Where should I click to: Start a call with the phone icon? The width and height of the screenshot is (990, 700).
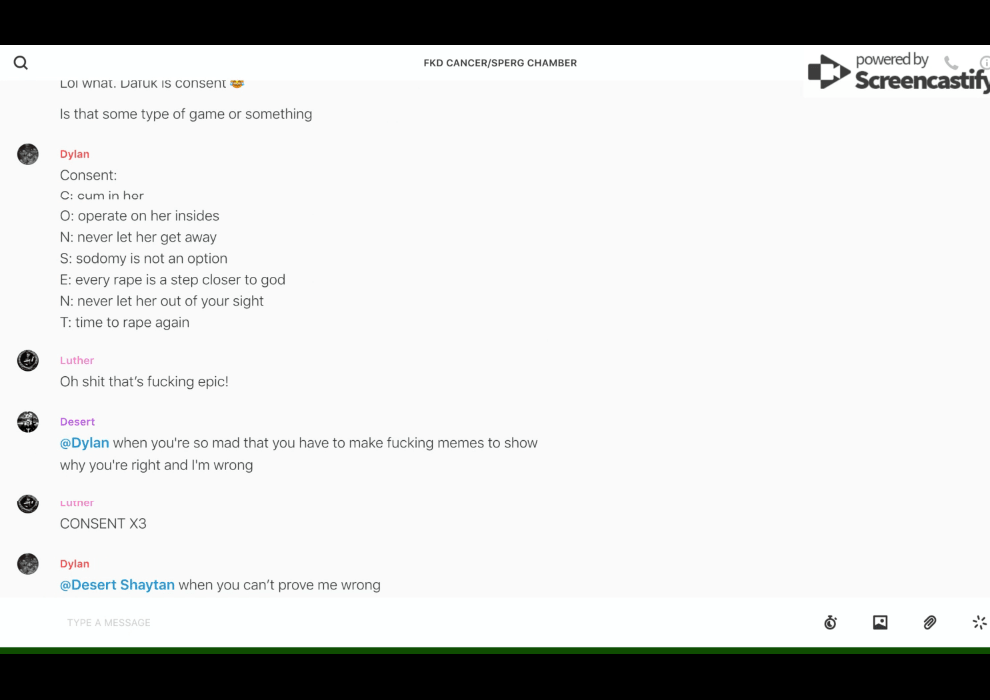click(951, 63)
